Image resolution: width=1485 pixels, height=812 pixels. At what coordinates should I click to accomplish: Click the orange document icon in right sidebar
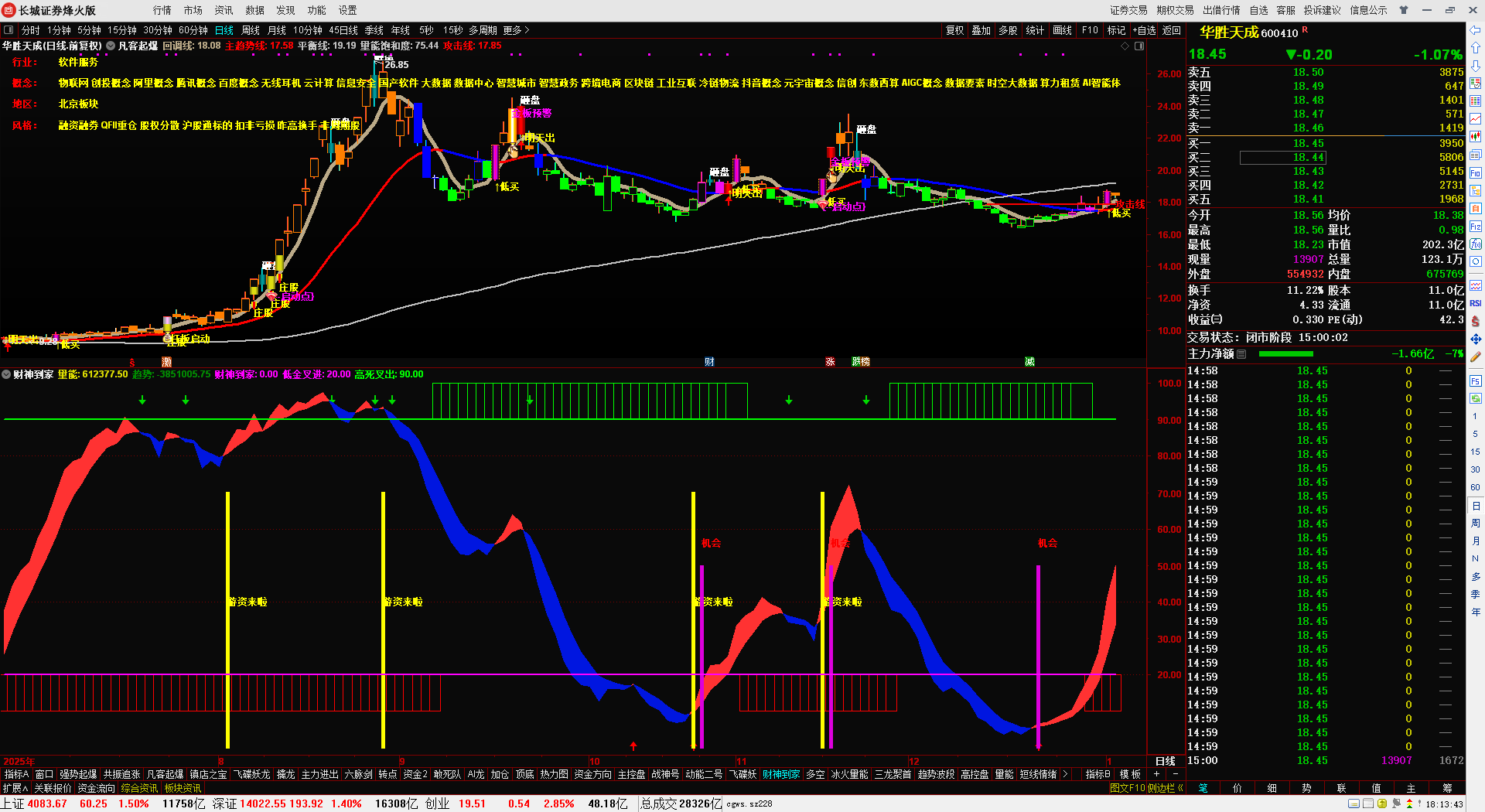[1476, 209]
